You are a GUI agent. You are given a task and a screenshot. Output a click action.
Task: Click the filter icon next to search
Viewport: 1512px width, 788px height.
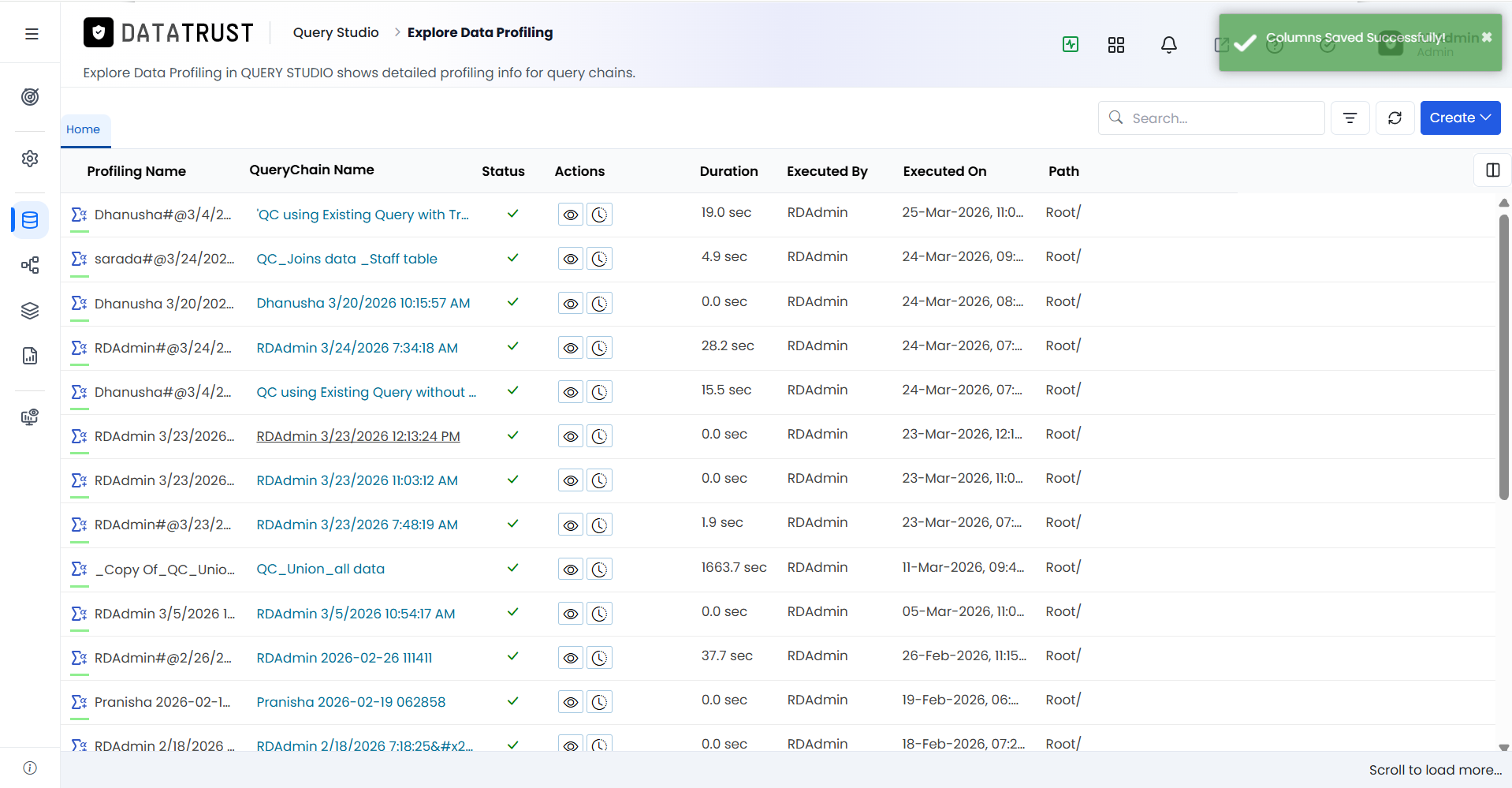point(1350,118)
